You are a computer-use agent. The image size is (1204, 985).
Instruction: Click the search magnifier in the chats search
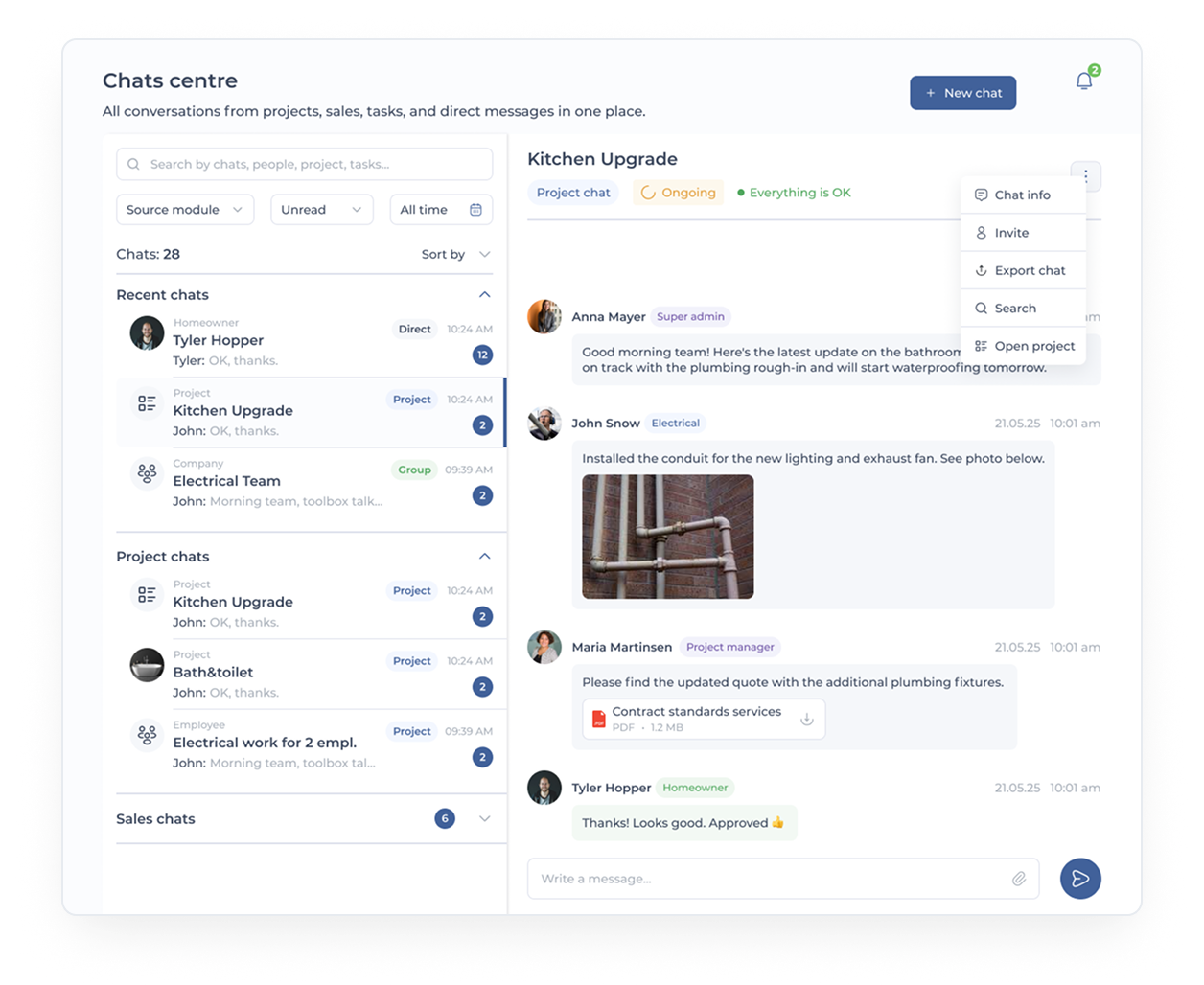tap(133, 164)
